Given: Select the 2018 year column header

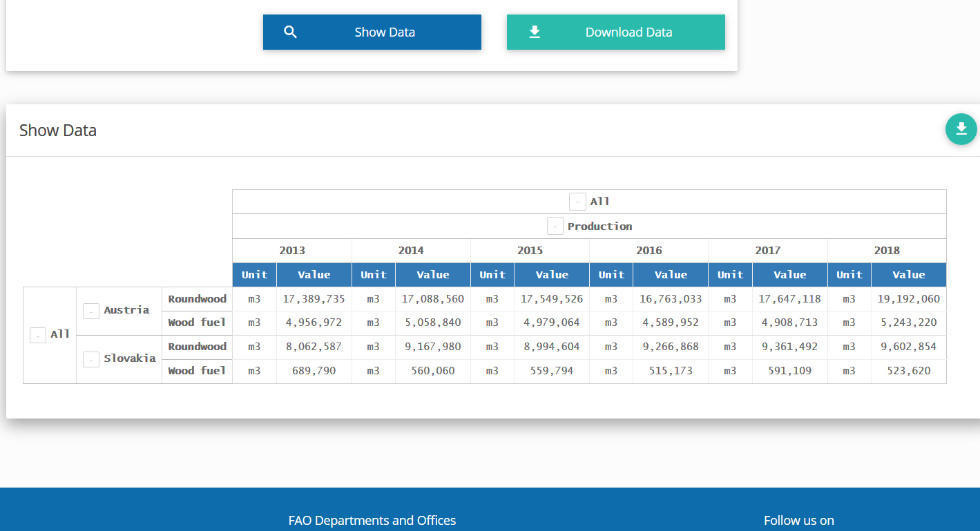Looking at the screenshot, I should pyautogui.click(x=886, y=250).
